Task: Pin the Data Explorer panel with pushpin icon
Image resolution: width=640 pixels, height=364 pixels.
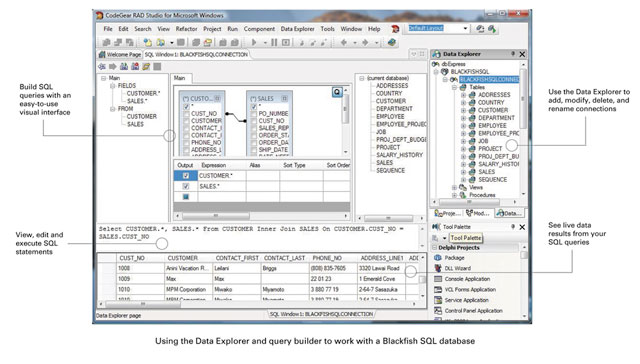Action: pyautogui.click(x=513, y=54)
